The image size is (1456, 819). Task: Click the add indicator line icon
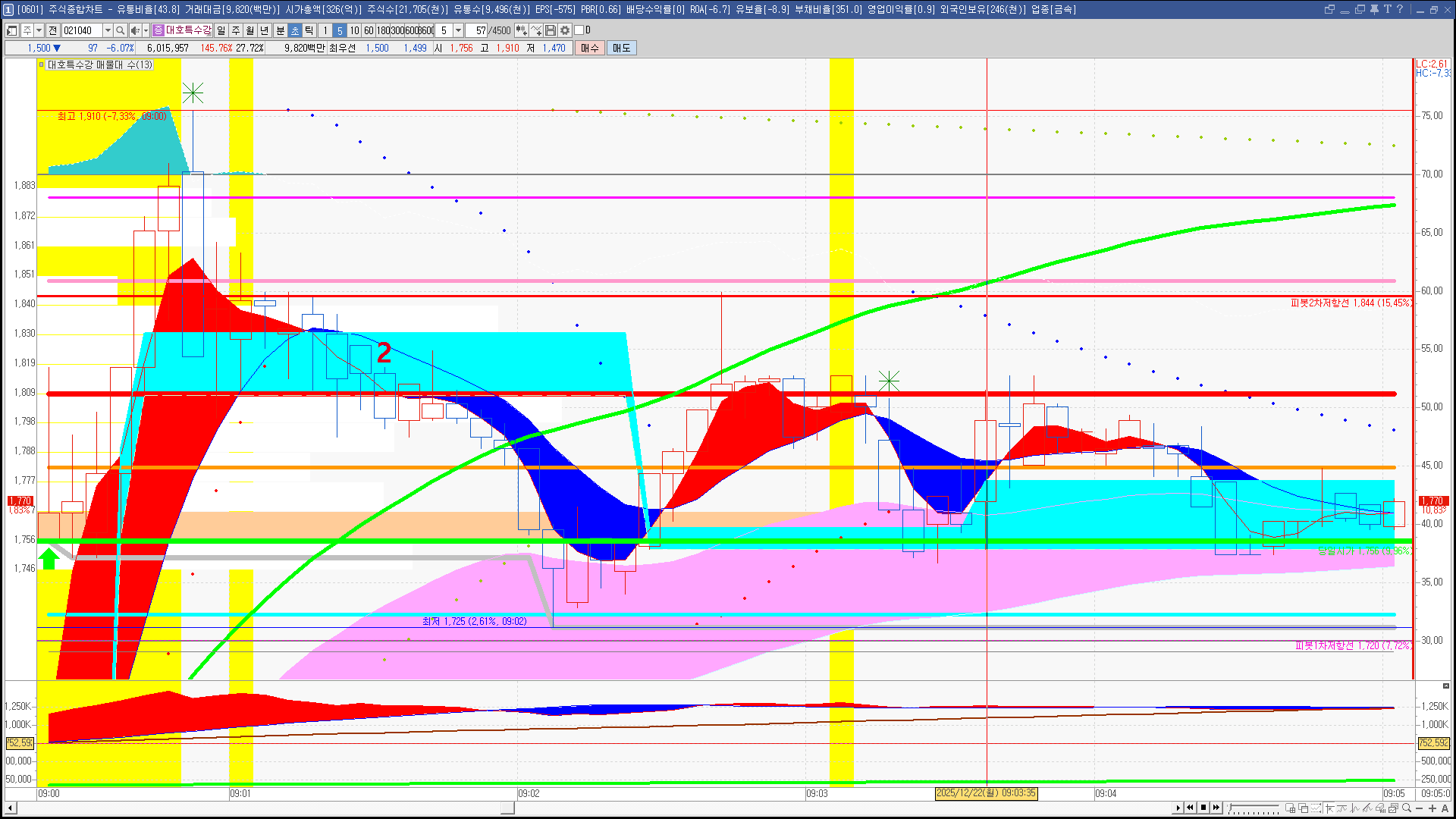pos(536,30)
